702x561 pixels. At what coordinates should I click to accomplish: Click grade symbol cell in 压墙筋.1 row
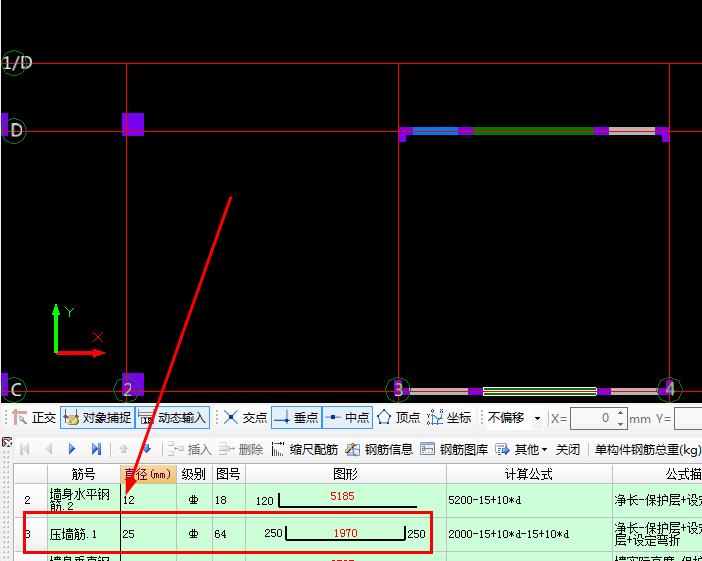coord(194,534)
